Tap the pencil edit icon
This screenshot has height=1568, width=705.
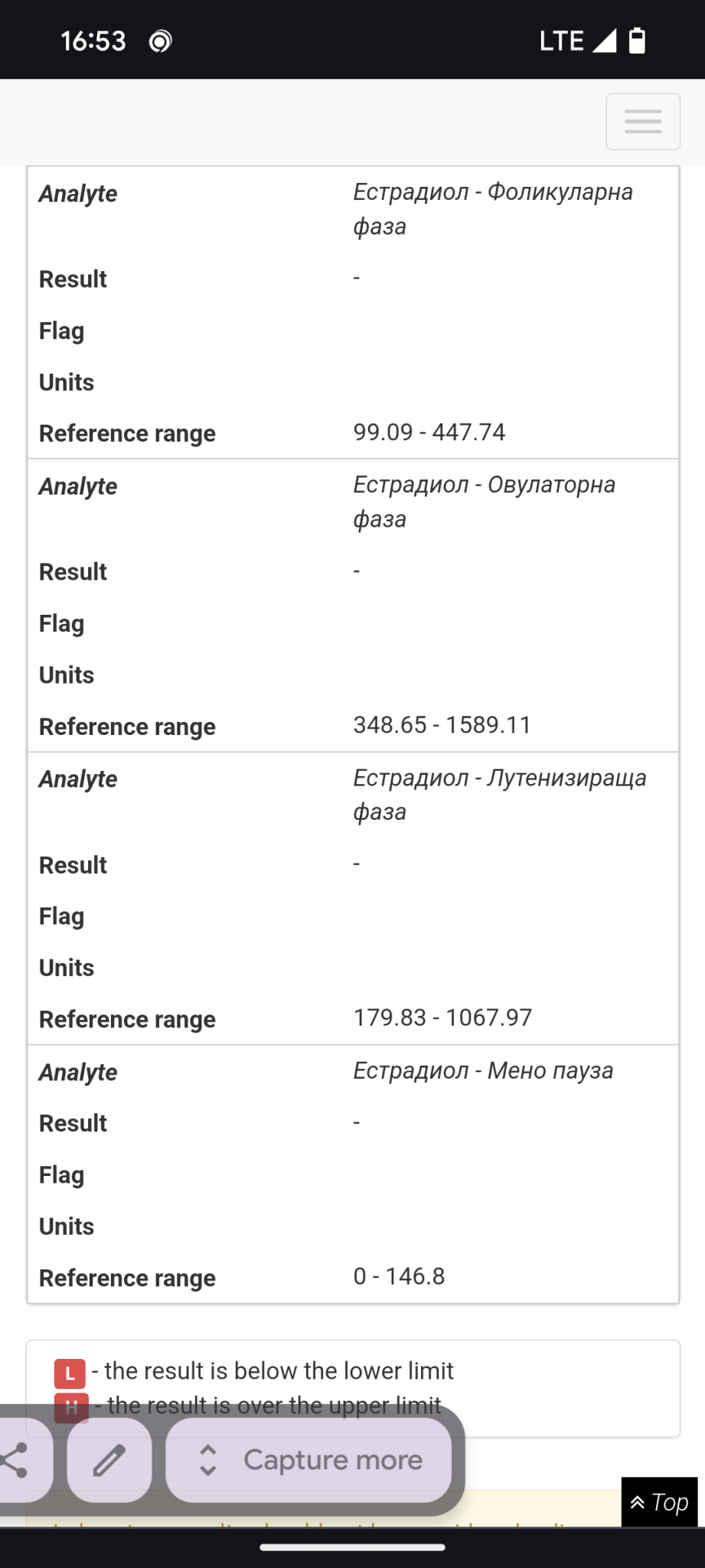coord(109,1460)
